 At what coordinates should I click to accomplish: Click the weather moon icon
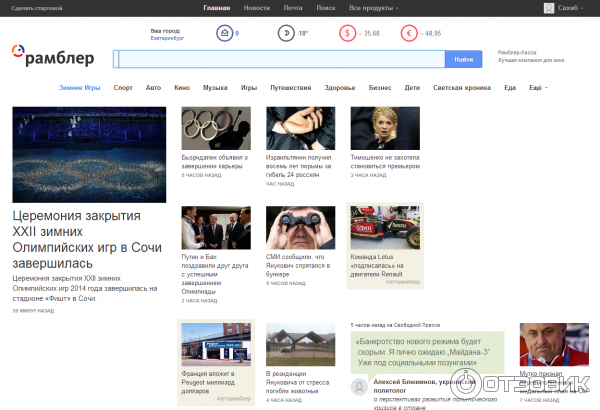pos(288,33)
